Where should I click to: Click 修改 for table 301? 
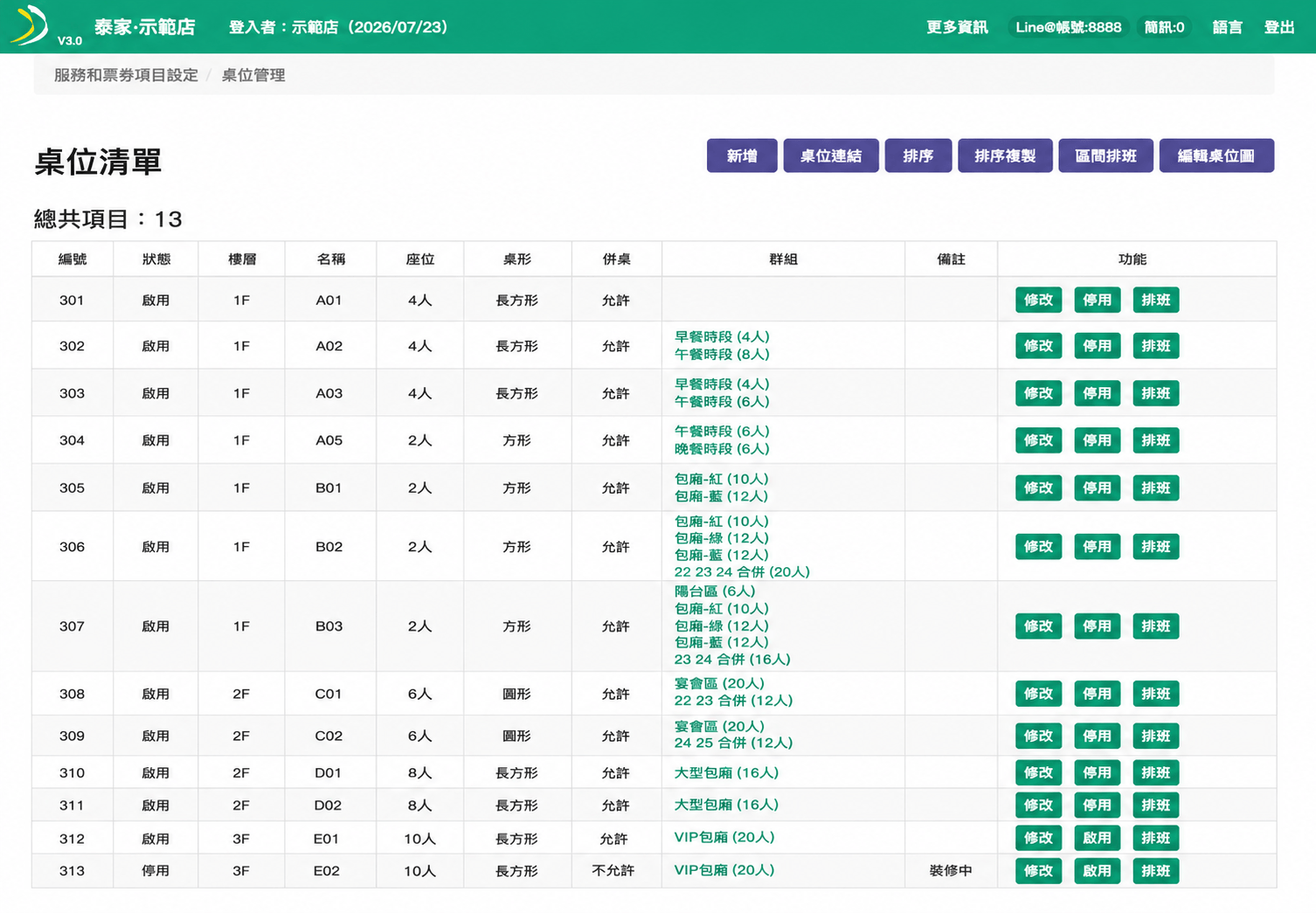1038,300
